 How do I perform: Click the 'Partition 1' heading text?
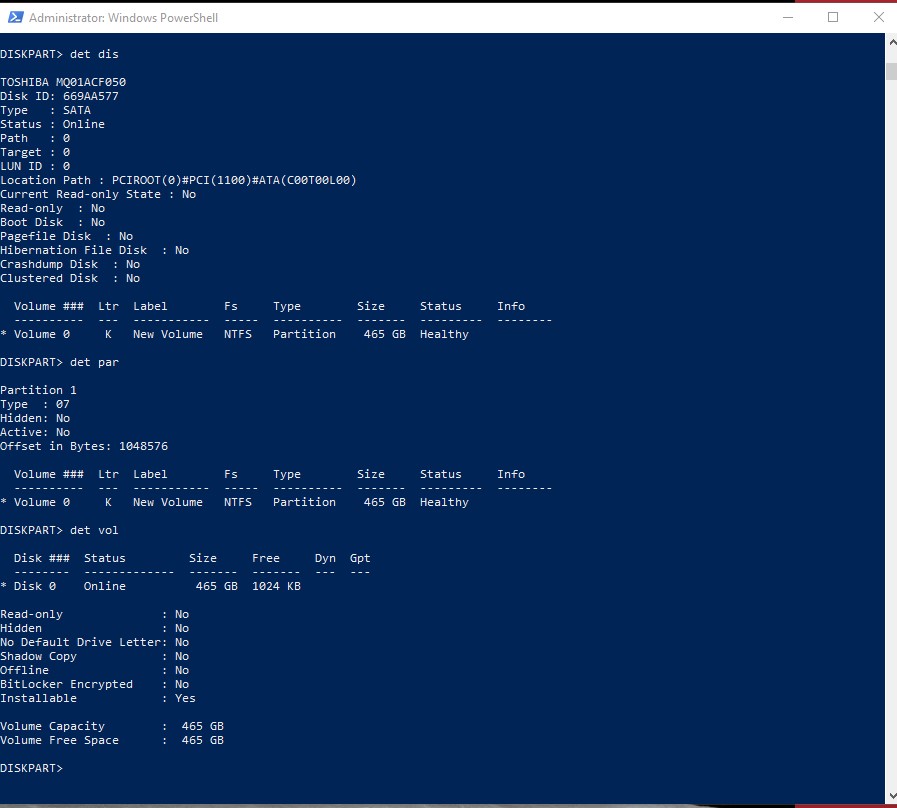[x=38, y=390]
